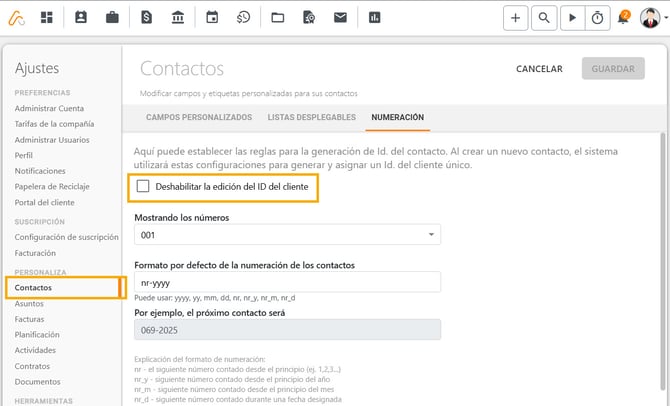Open the contacts badge icon in toolbar
This screenshot has width=670, height=406.
pyautogui.click(x=81, y=18)
